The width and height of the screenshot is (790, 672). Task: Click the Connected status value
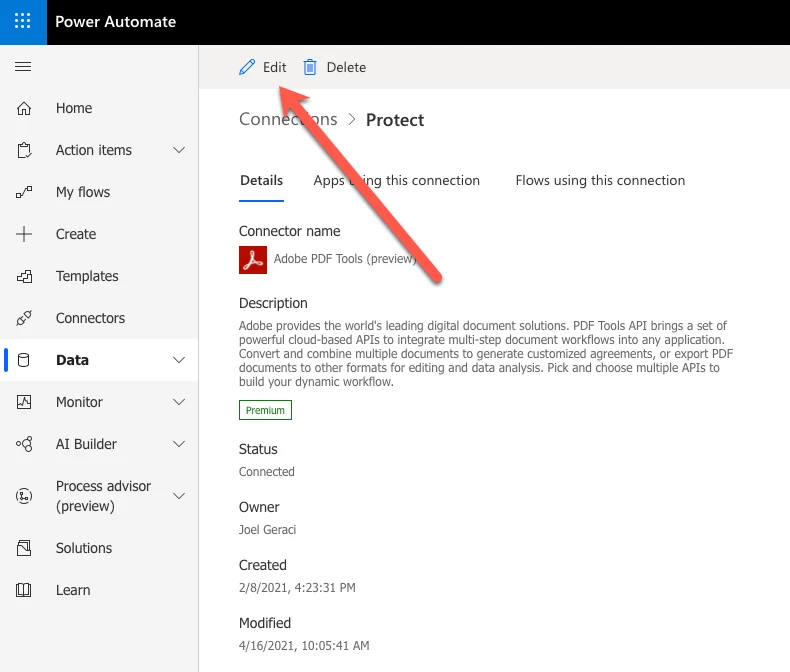click(x=267, y=472)
